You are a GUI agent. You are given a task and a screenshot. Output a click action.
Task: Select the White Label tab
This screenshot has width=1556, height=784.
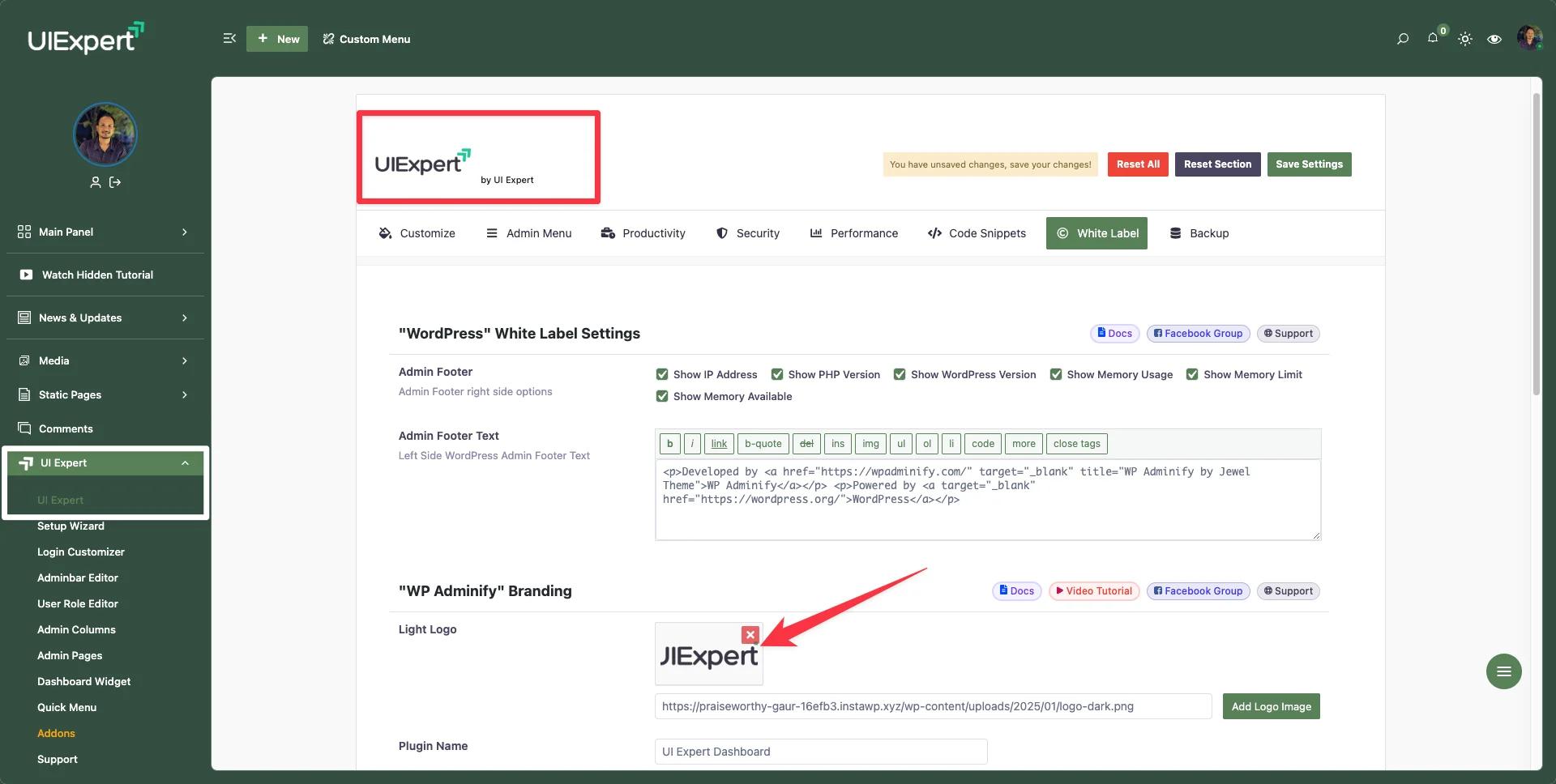(x=1096, y=233)
